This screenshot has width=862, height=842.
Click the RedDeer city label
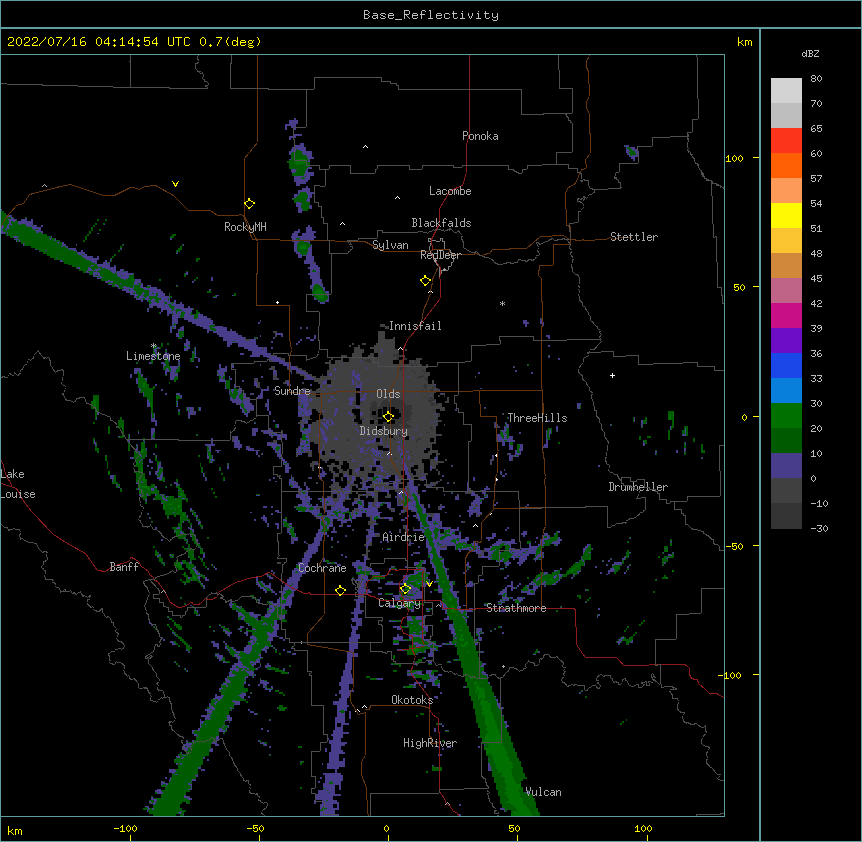(440, 255)
